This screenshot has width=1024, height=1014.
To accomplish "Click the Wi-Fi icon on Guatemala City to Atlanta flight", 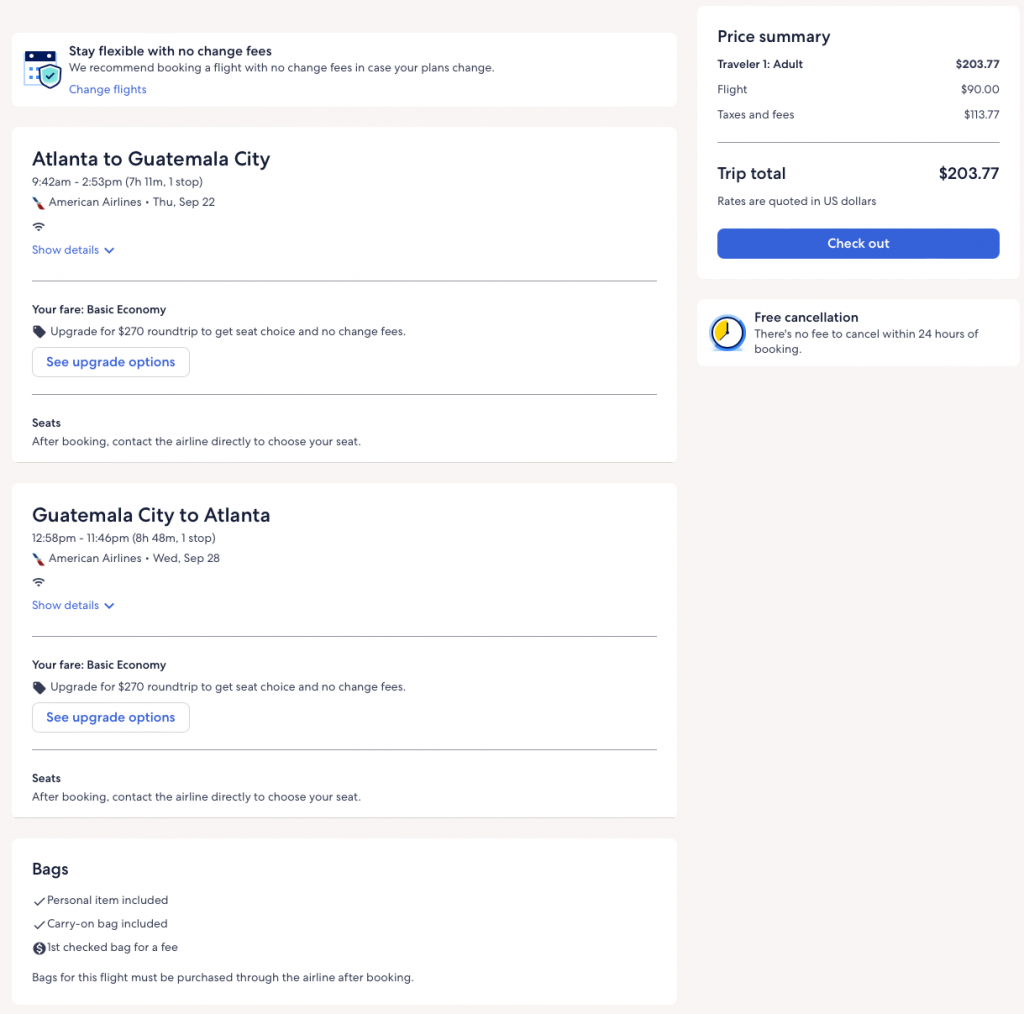I will click(39, 582).
